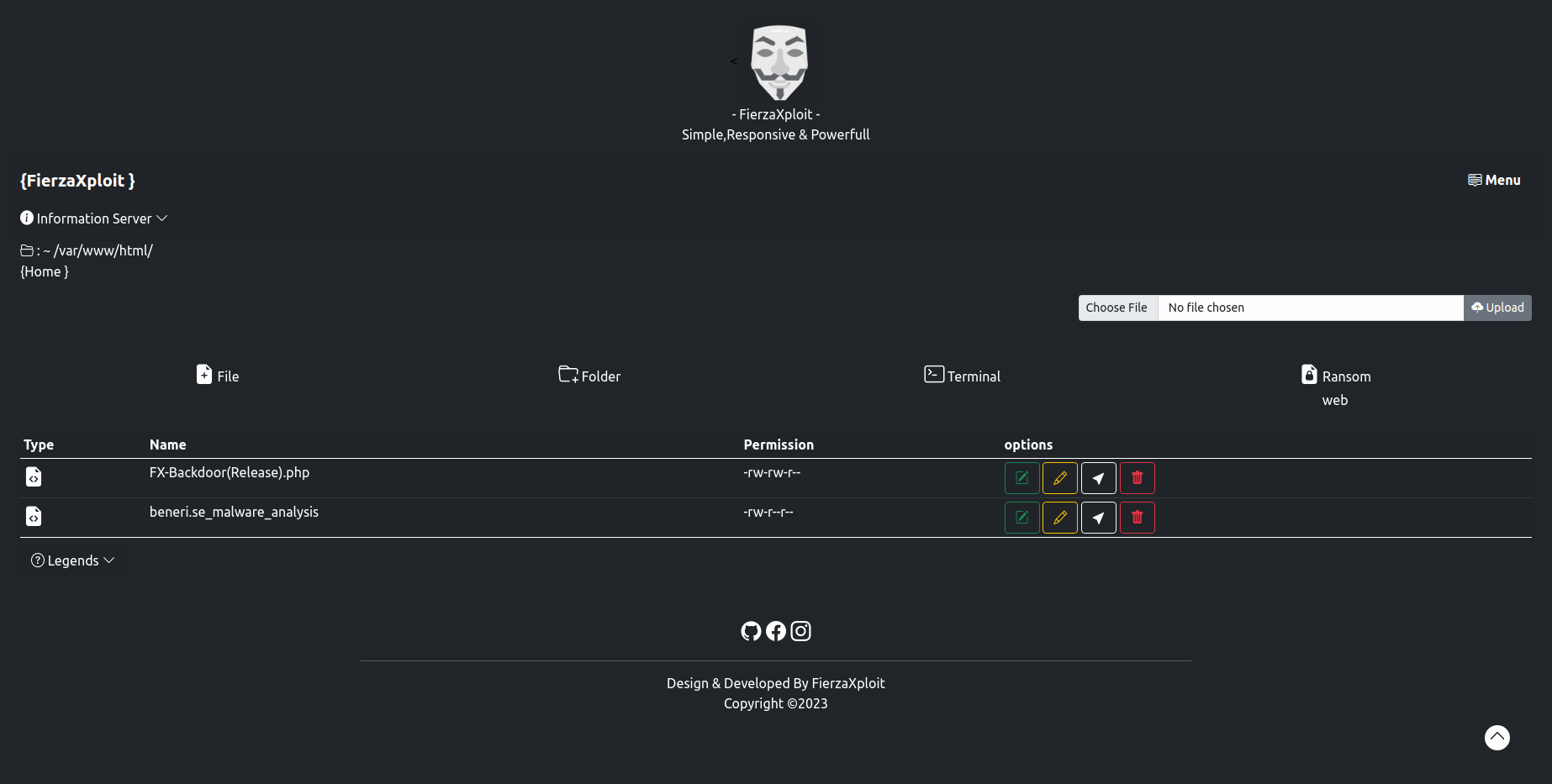Select the Terminal option
1552x784 pixels.
point(962,376)
